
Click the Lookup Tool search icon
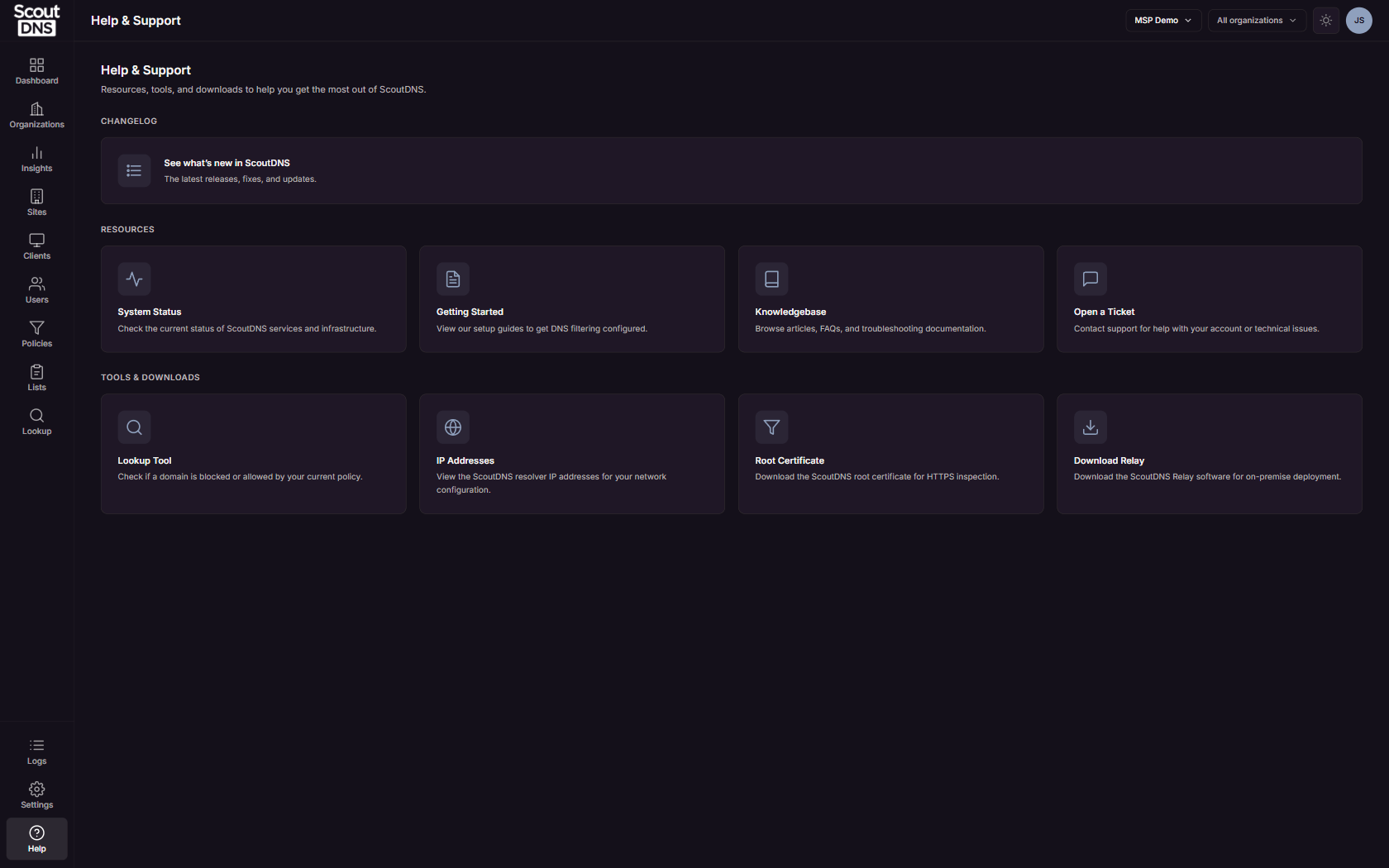[x=134, y=427]
